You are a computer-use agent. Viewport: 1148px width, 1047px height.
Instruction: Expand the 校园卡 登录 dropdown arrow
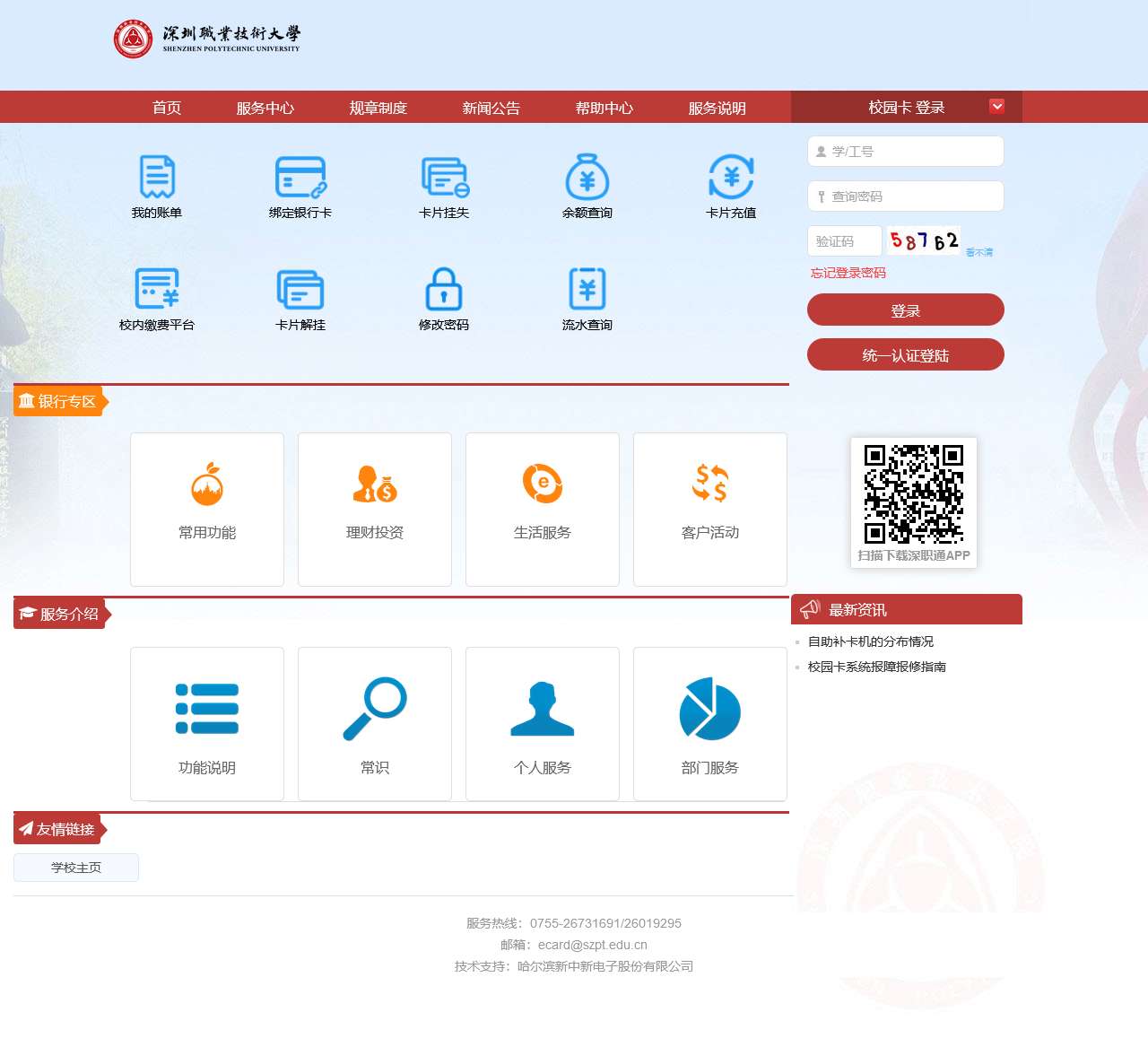pos(996,107)
